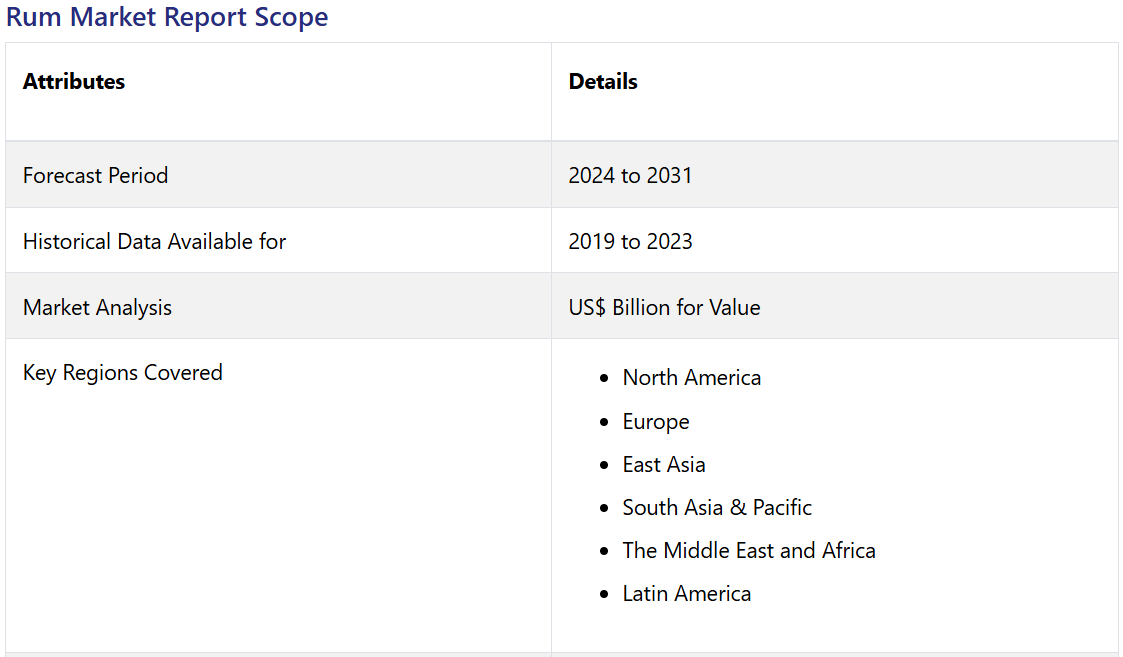Select the Details column header
The height and width of the screenshot is (657, 1123).
pyautogui.click(x=603, y=82)
